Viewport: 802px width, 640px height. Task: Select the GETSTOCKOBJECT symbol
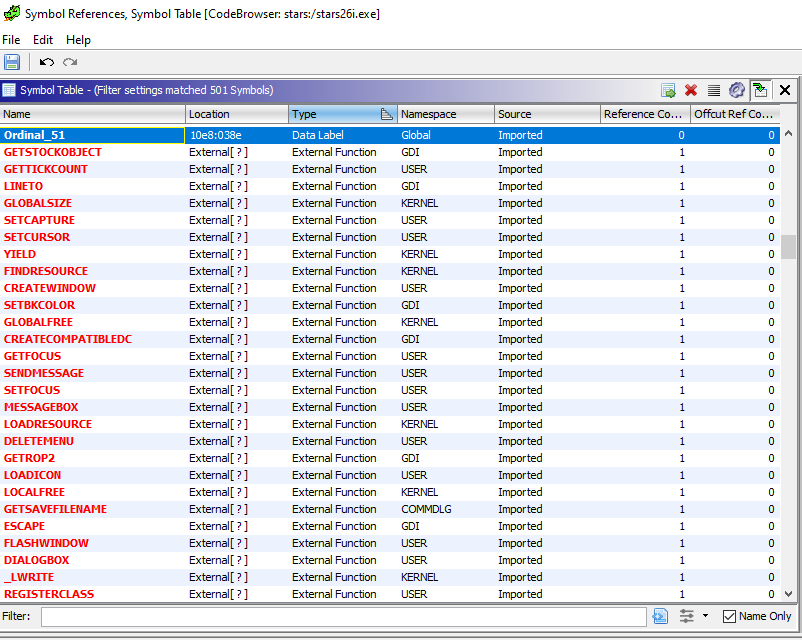click(x=52, y=152)
